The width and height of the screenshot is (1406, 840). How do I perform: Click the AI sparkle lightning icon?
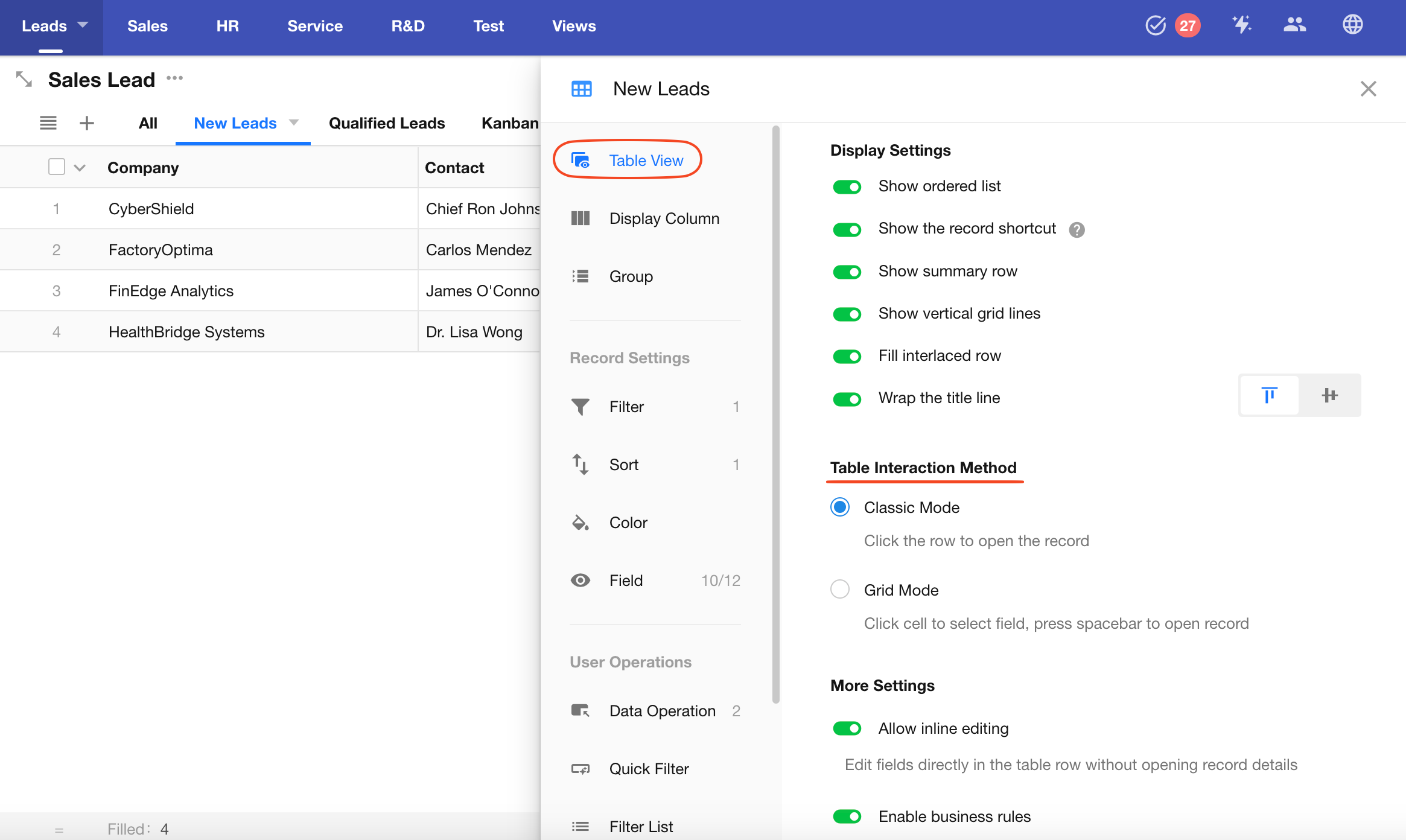click(1241, 25)
